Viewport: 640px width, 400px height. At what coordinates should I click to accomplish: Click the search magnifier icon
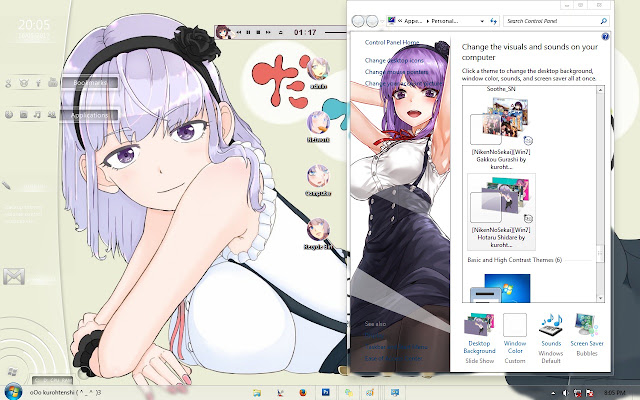[604, 21]
